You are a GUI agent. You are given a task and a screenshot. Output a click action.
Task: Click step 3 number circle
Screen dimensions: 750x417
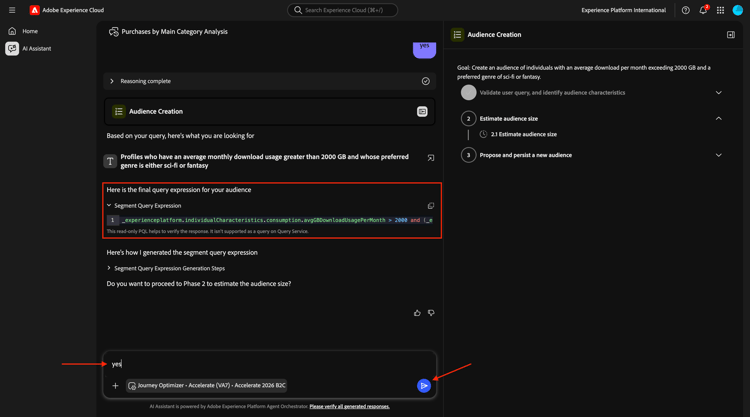pos(468,155)
